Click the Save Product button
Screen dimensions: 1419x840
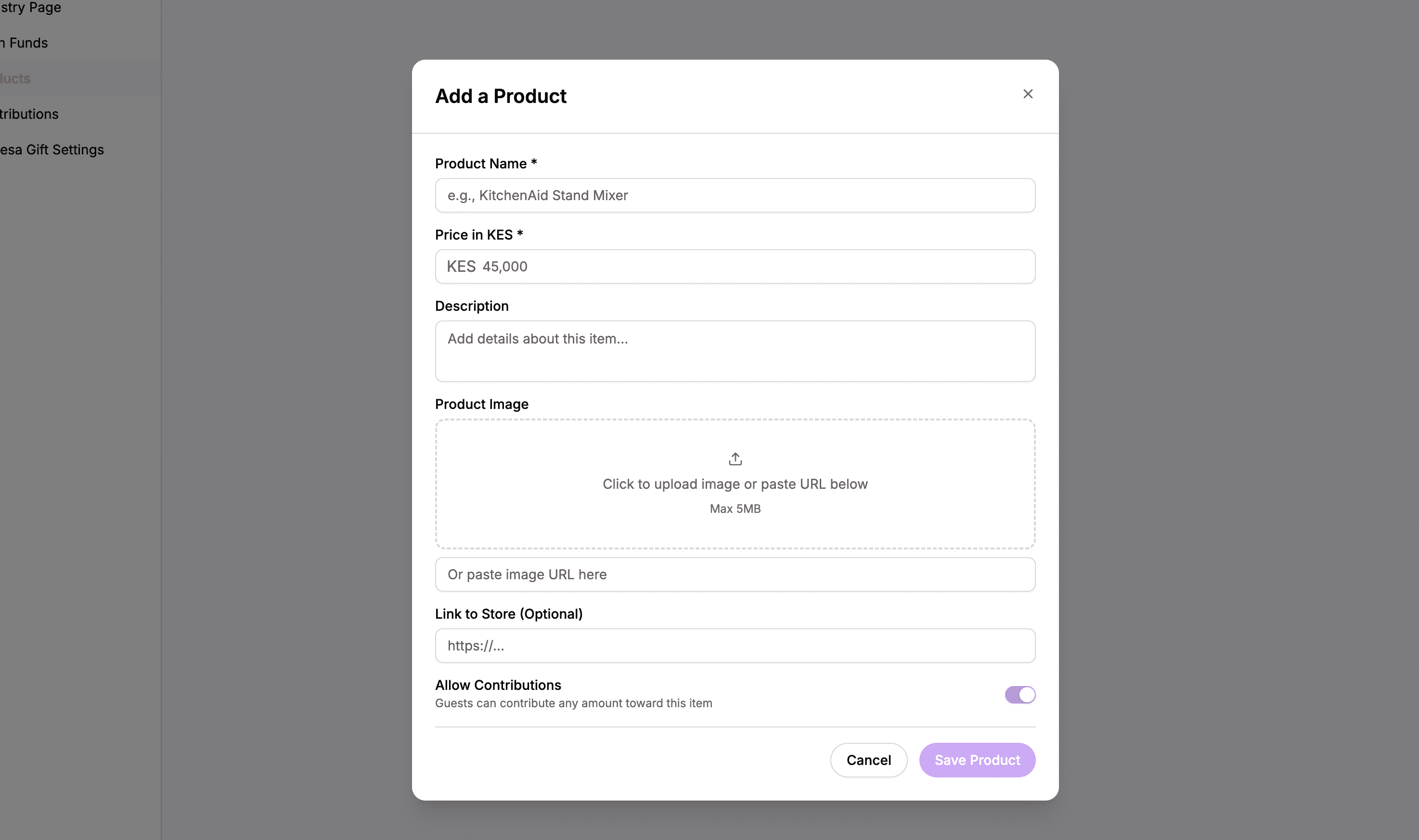click(x=976, y=760)
